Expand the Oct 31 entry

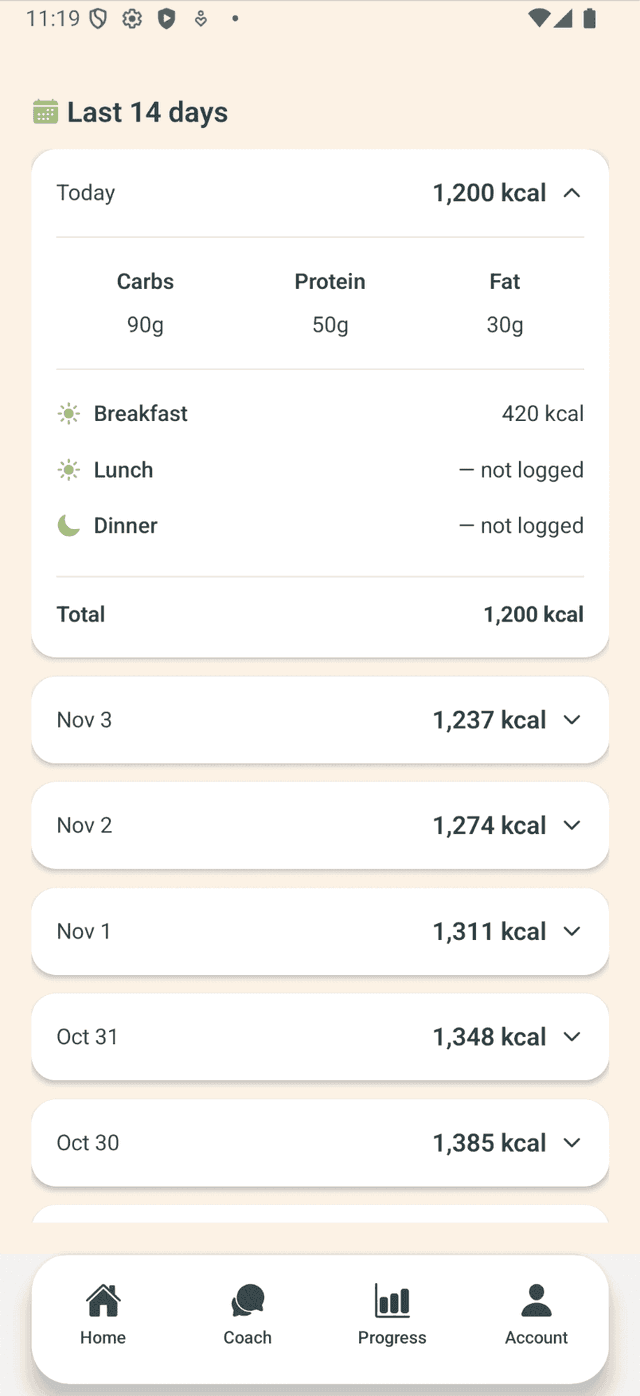click(x=572, y=1037)
